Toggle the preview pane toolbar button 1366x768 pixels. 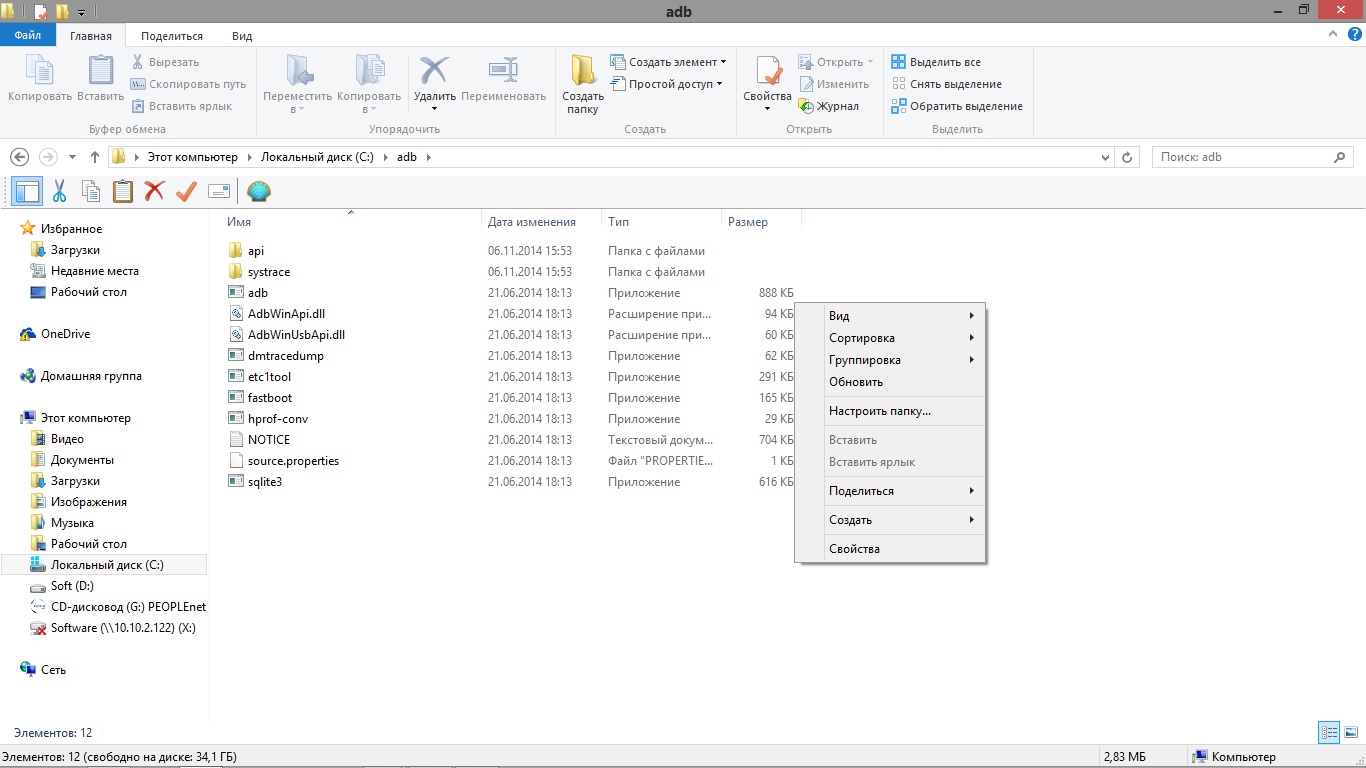(27, 191)
